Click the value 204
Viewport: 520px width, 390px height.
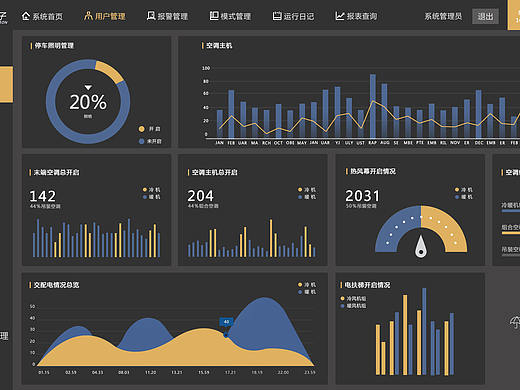pyautogui.click(x=200, y=196)
